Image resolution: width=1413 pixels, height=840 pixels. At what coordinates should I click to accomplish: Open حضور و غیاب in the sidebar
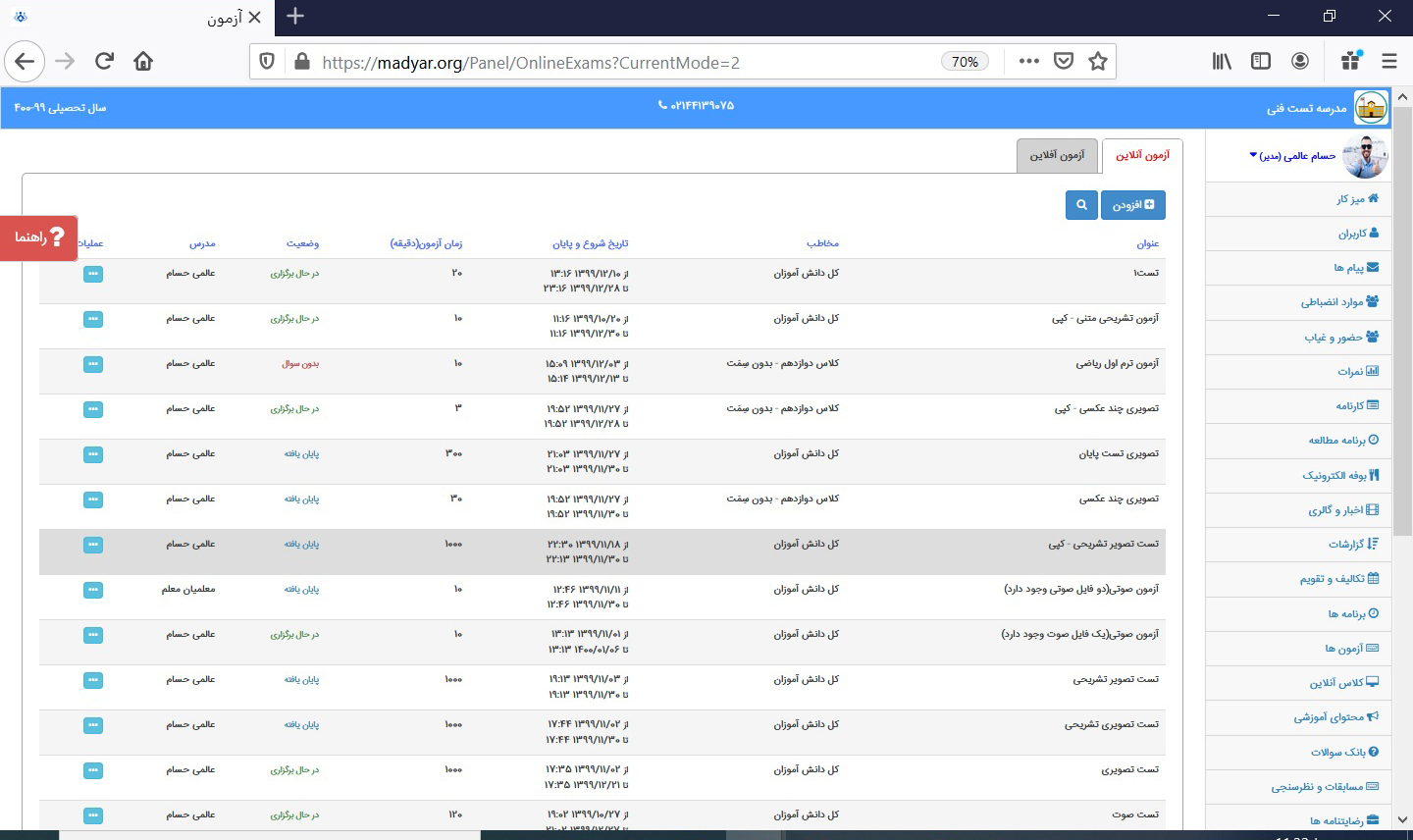click(x=1341, y=338)
